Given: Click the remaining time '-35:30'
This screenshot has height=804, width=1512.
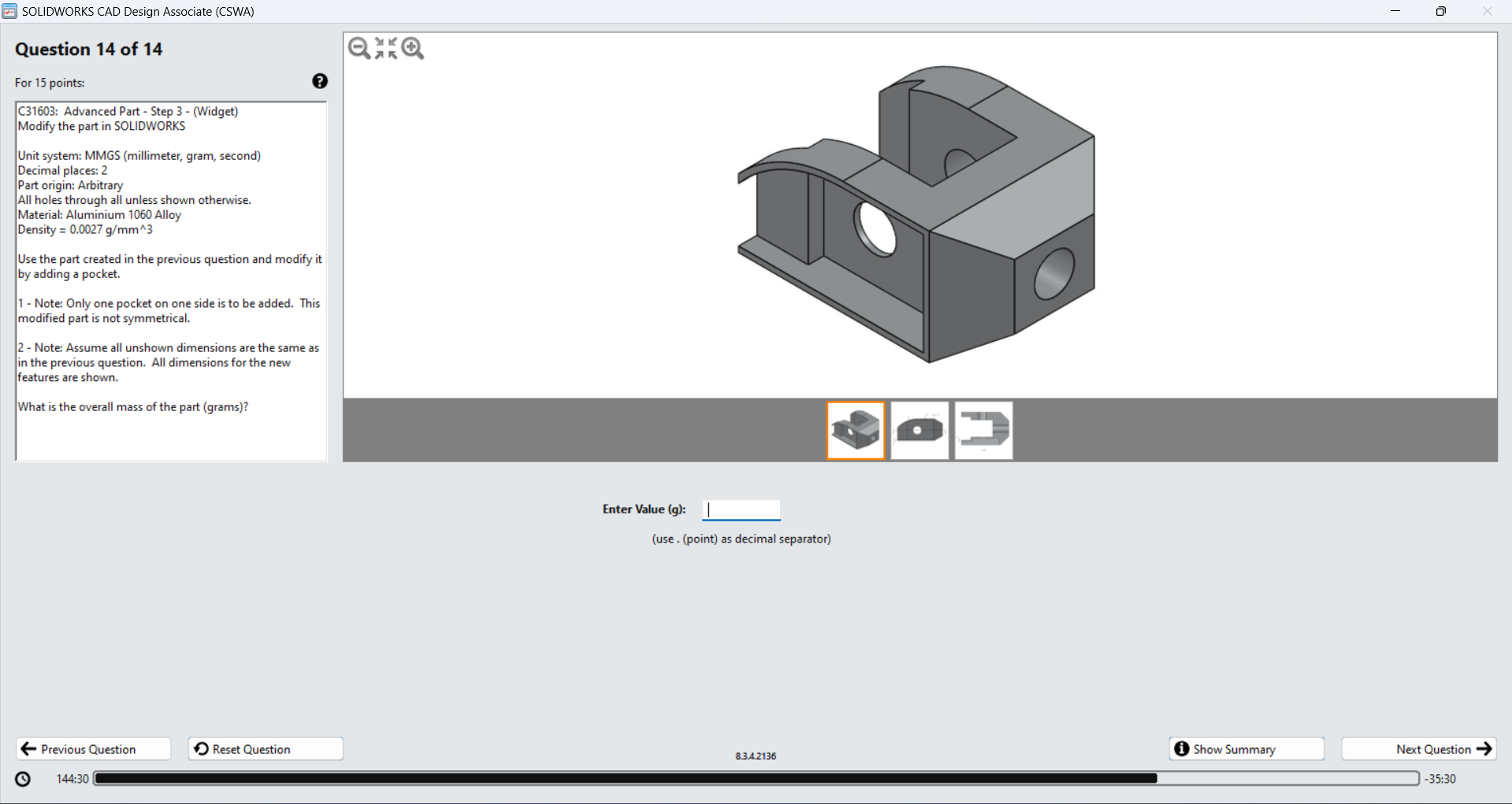Looking at the screenshot, I should pyautogui.click(x=1440, y=779).
